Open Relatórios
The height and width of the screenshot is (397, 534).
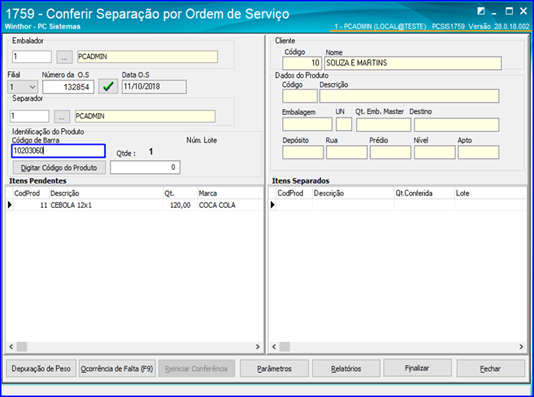pos(346,368)
